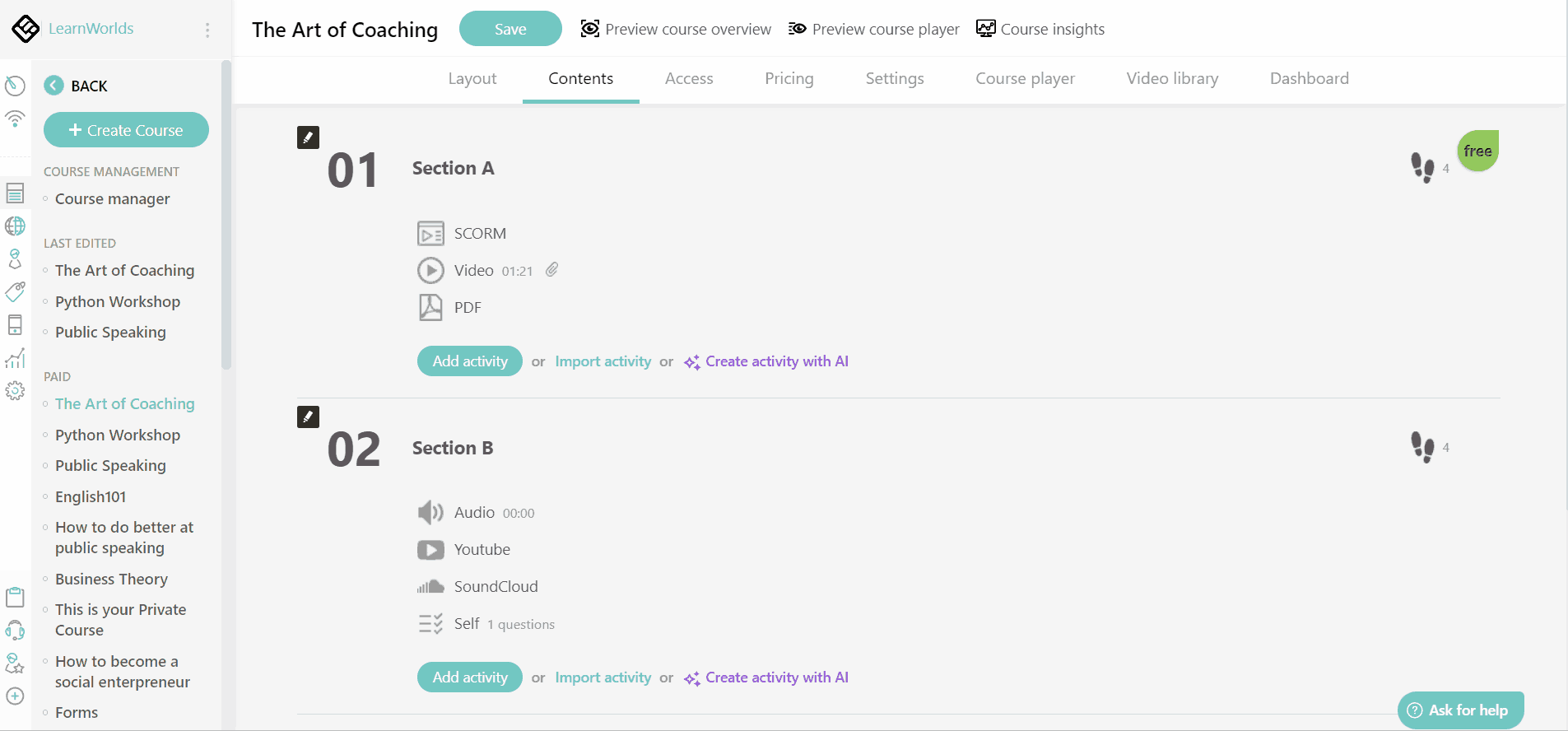Open the Video library tab
The image size is (1568, 731).
(x=1171, y=78)
